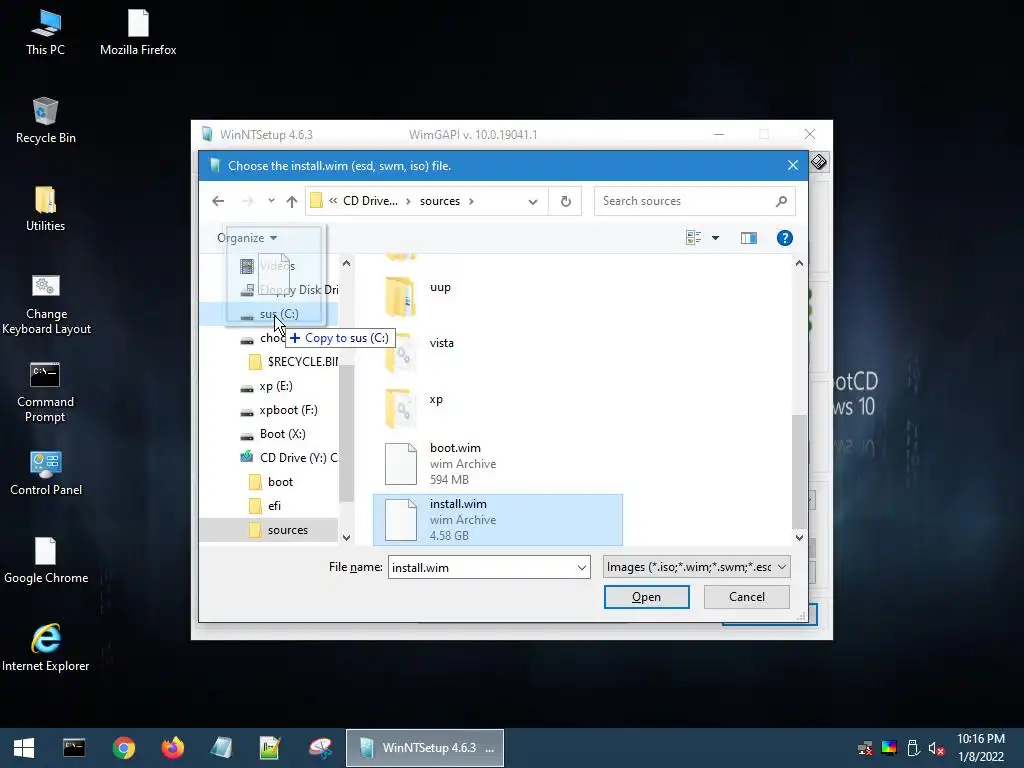This screenshot has width=1024, height=768.
Task: Go up one folder level
Action: coord(292,201)
